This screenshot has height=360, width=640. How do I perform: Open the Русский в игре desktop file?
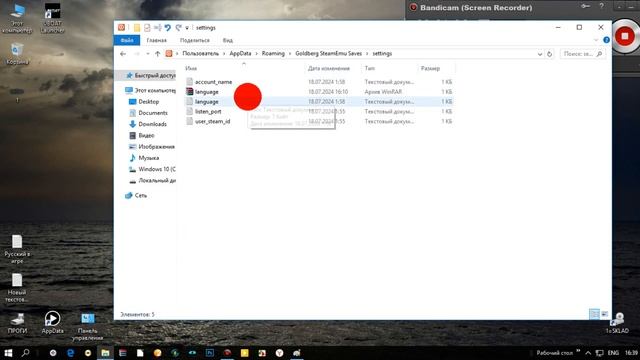click(x=17, y=249)
